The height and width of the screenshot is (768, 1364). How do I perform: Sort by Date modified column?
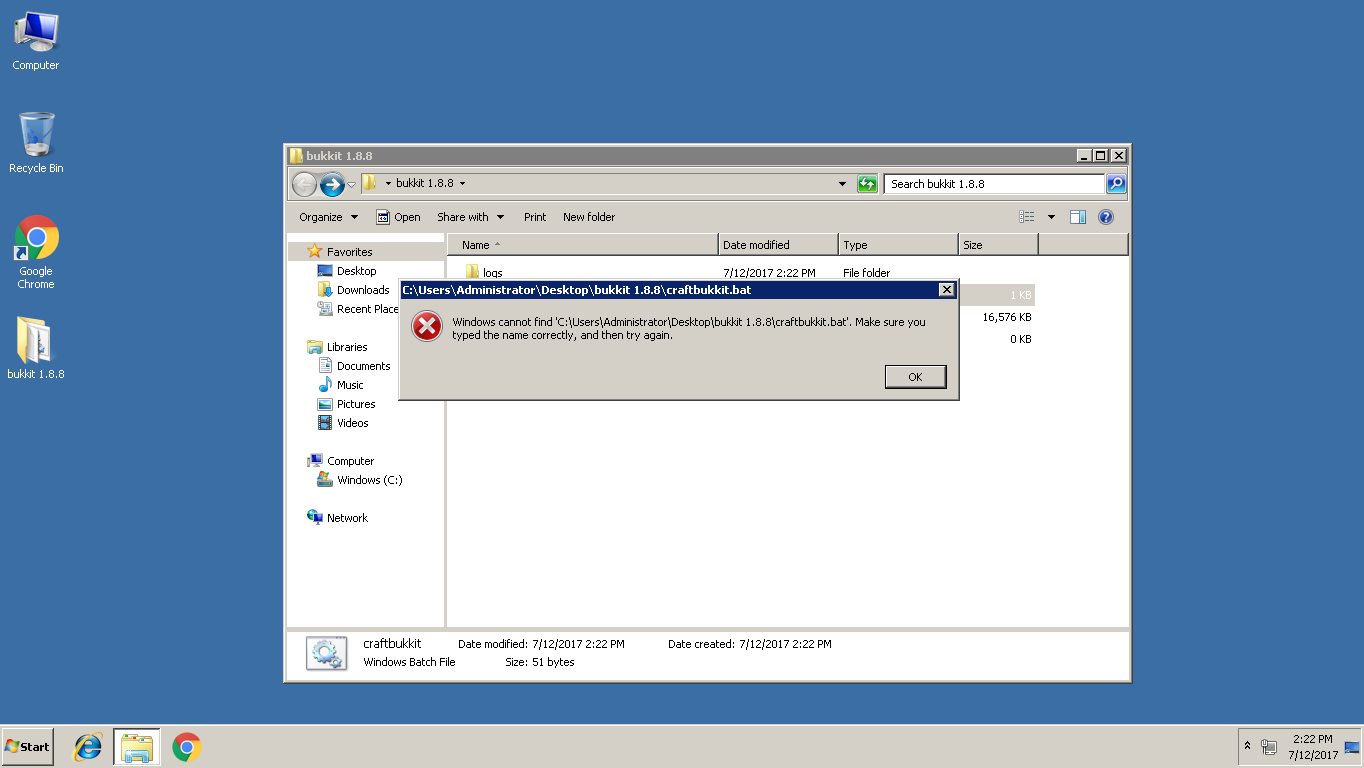(779, 245)
